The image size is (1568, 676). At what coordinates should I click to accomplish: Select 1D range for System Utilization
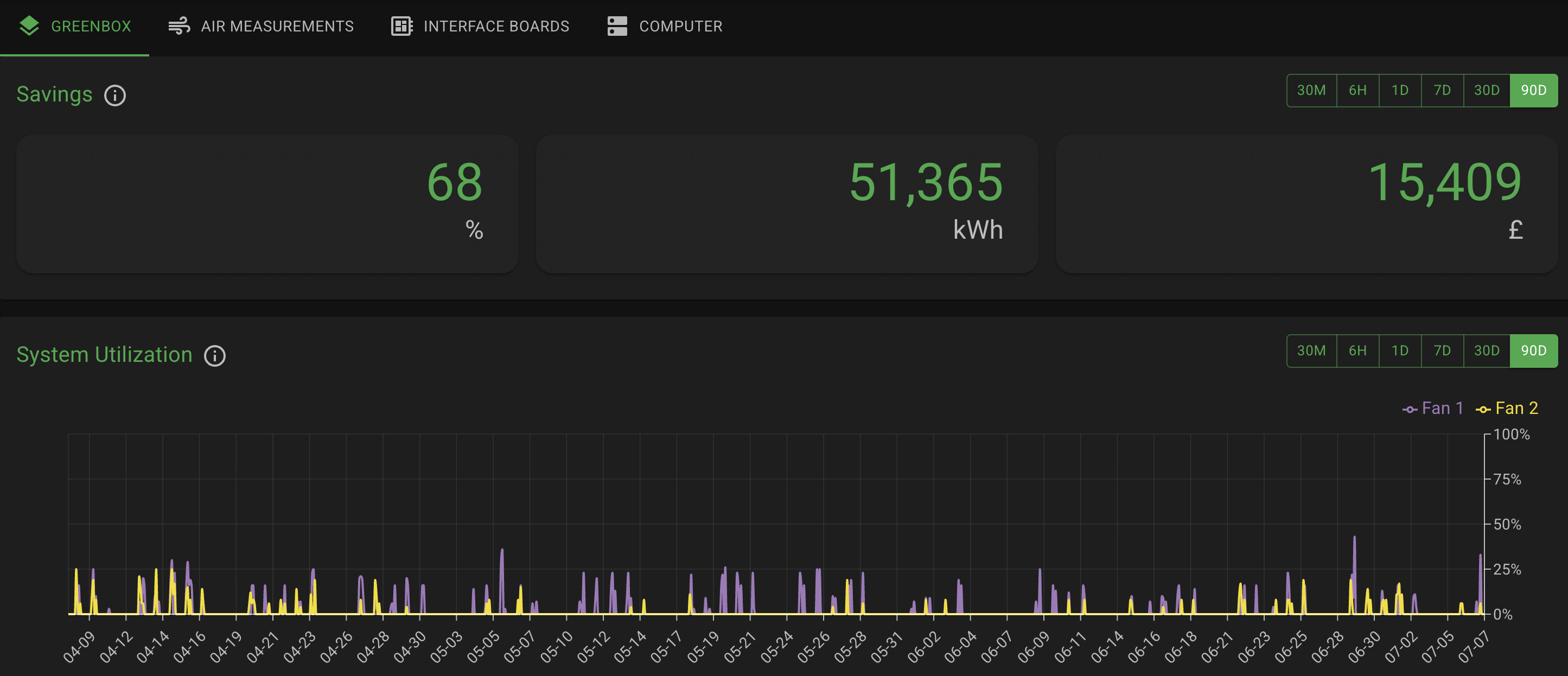point(1400,351)
